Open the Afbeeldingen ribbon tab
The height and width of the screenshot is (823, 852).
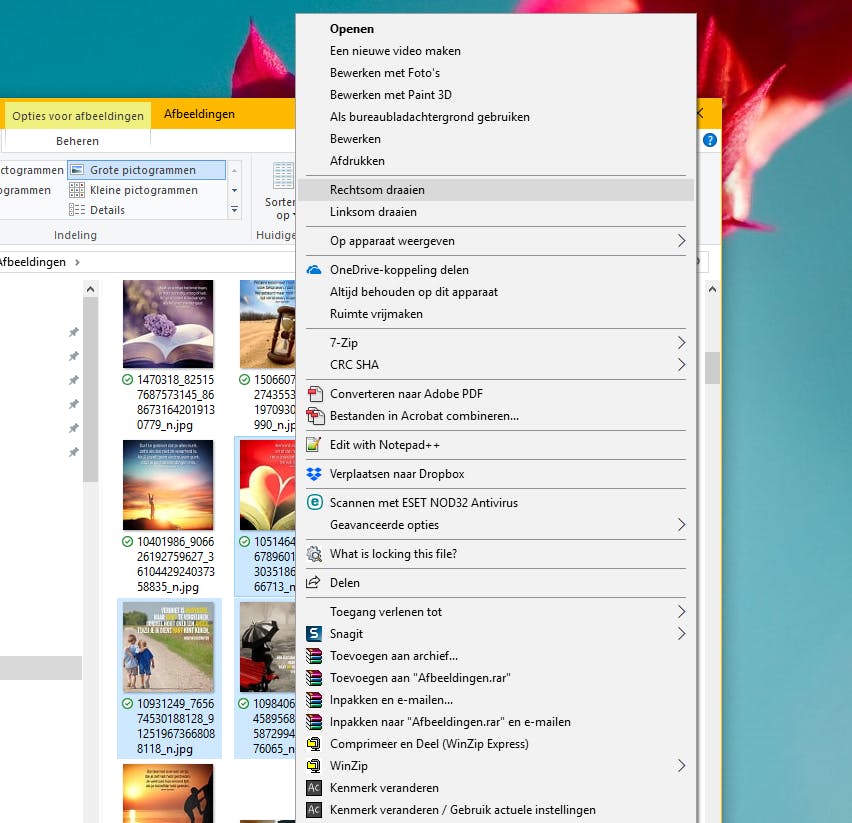199,114
